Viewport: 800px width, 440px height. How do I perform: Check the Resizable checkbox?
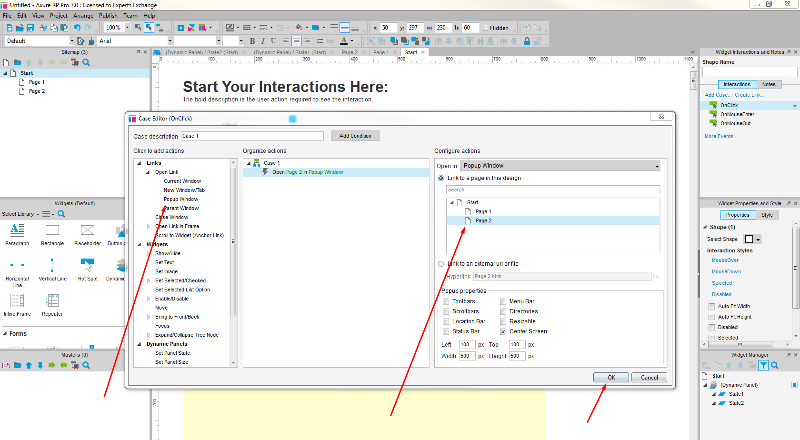tap(503, 322)
